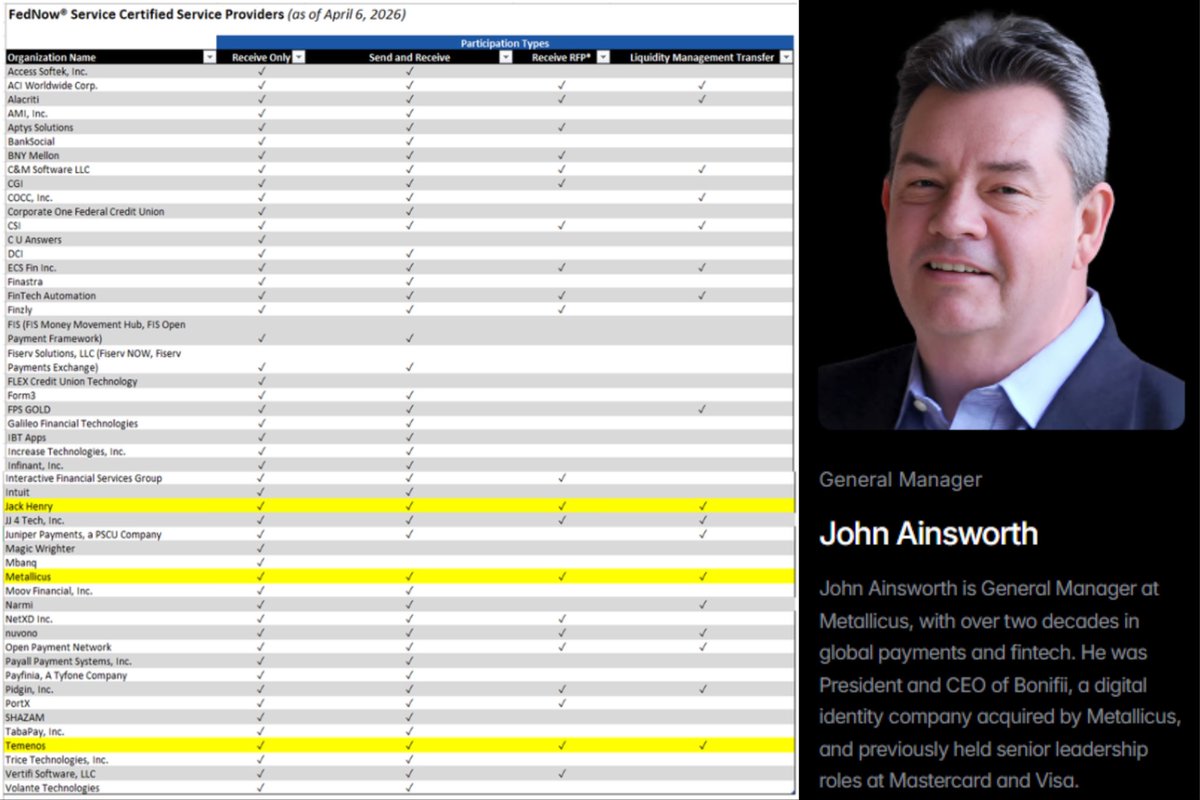Select the C&M Software LLC cell

111,169
